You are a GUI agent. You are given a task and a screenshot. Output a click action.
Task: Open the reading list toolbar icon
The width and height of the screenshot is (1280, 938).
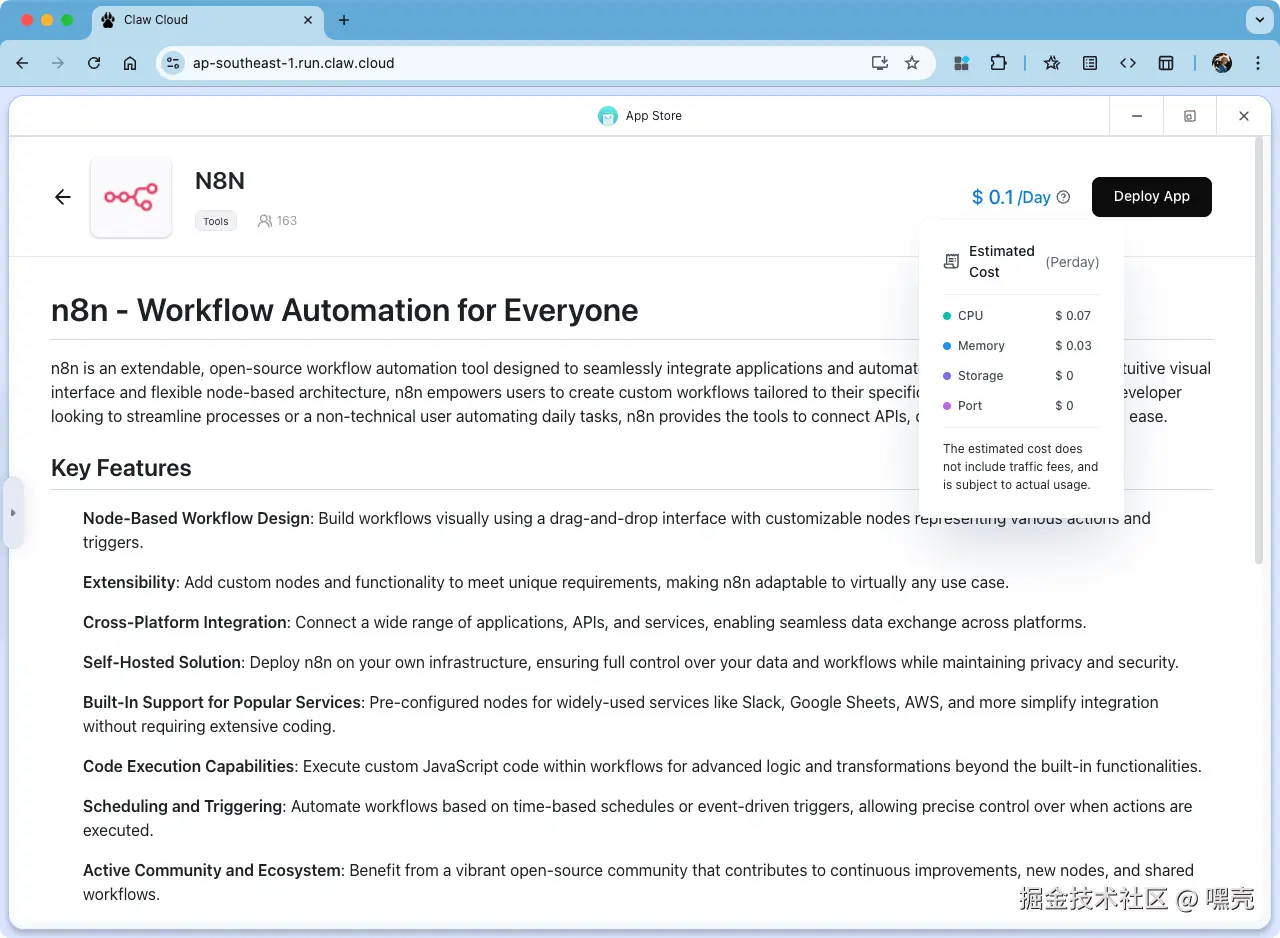tap(1090, 63)
